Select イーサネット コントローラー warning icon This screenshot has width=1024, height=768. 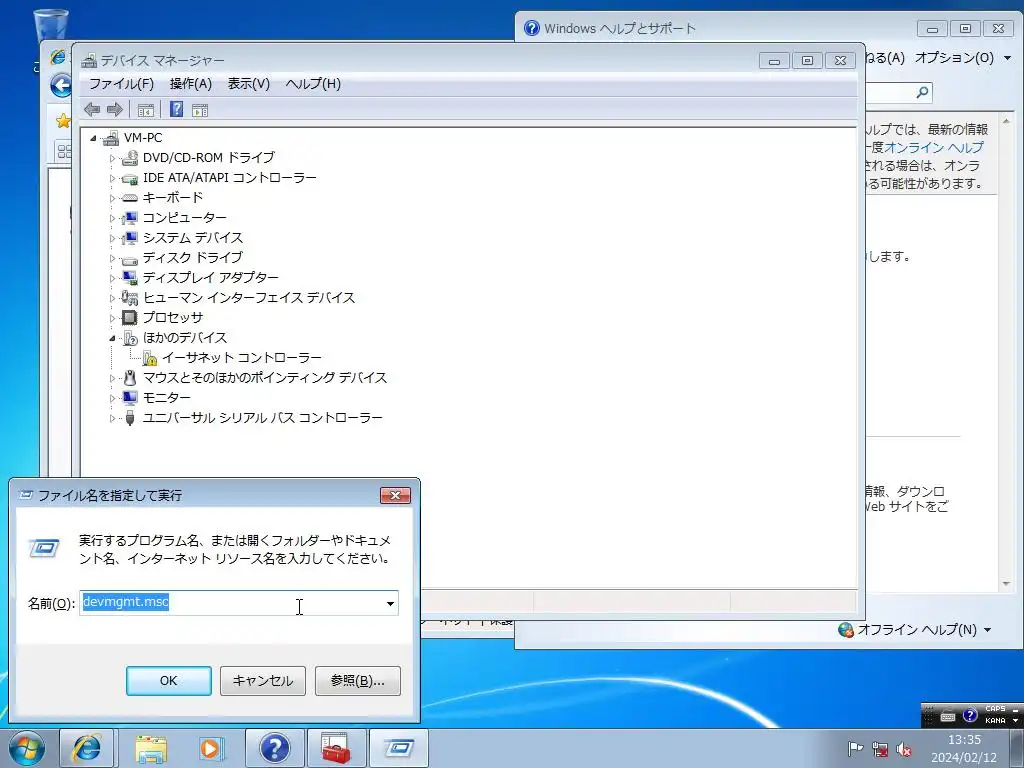150,358
